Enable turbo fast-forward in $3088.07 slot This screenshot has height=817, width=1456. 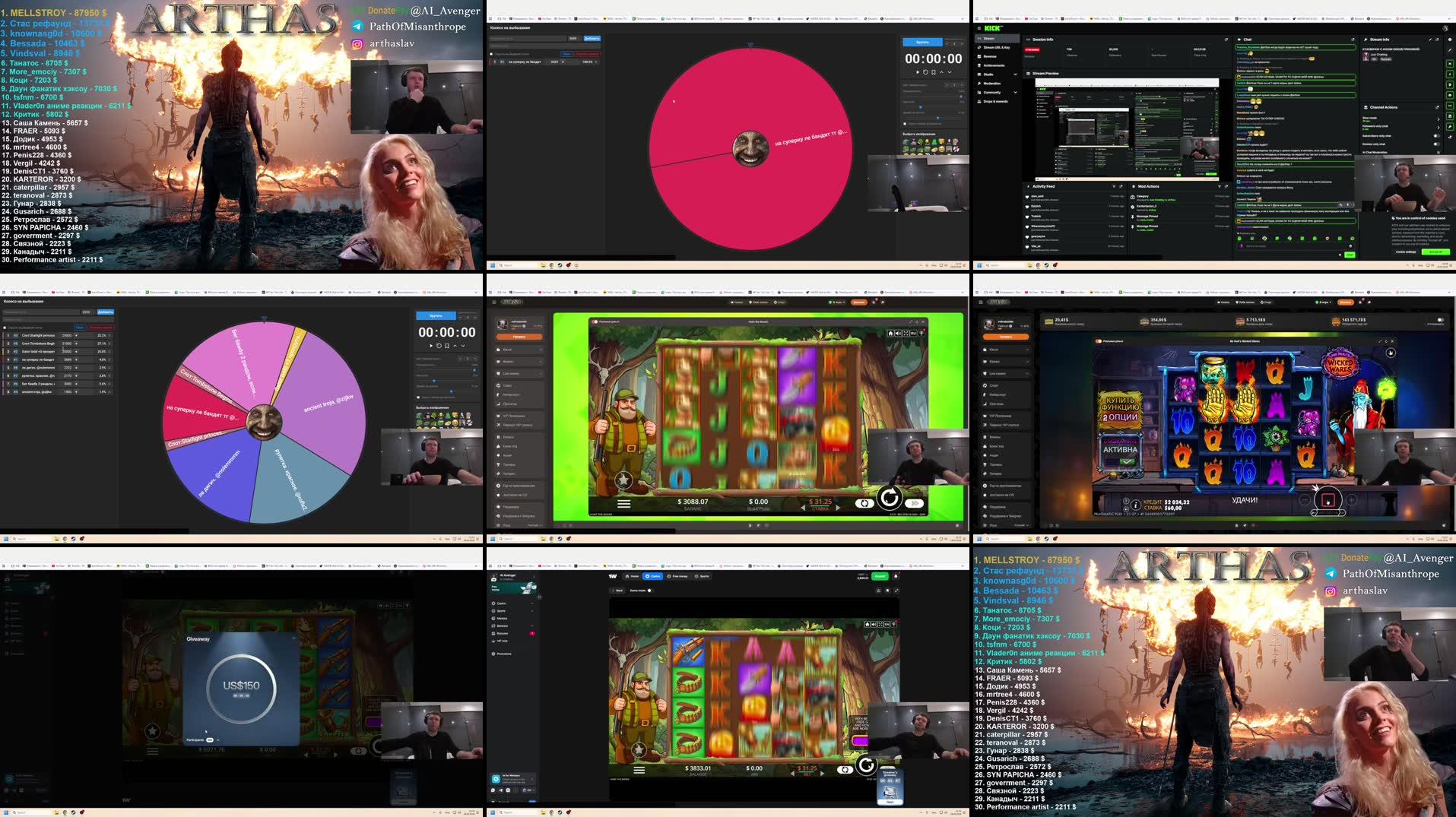pyautogui.click(x=915, y=504)
